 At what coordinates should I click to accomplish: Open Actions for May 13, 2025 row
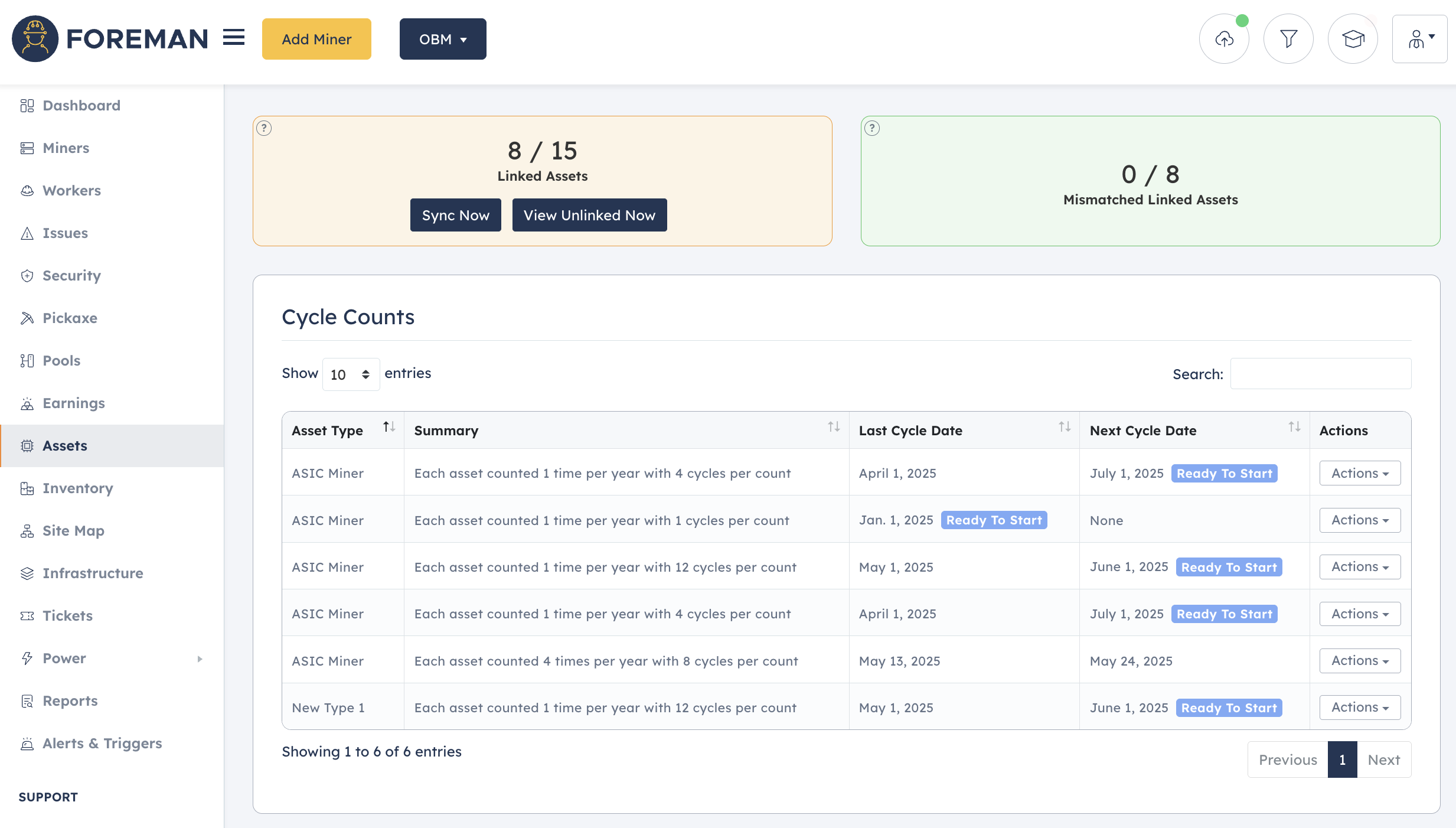(x=1360, y=661)
